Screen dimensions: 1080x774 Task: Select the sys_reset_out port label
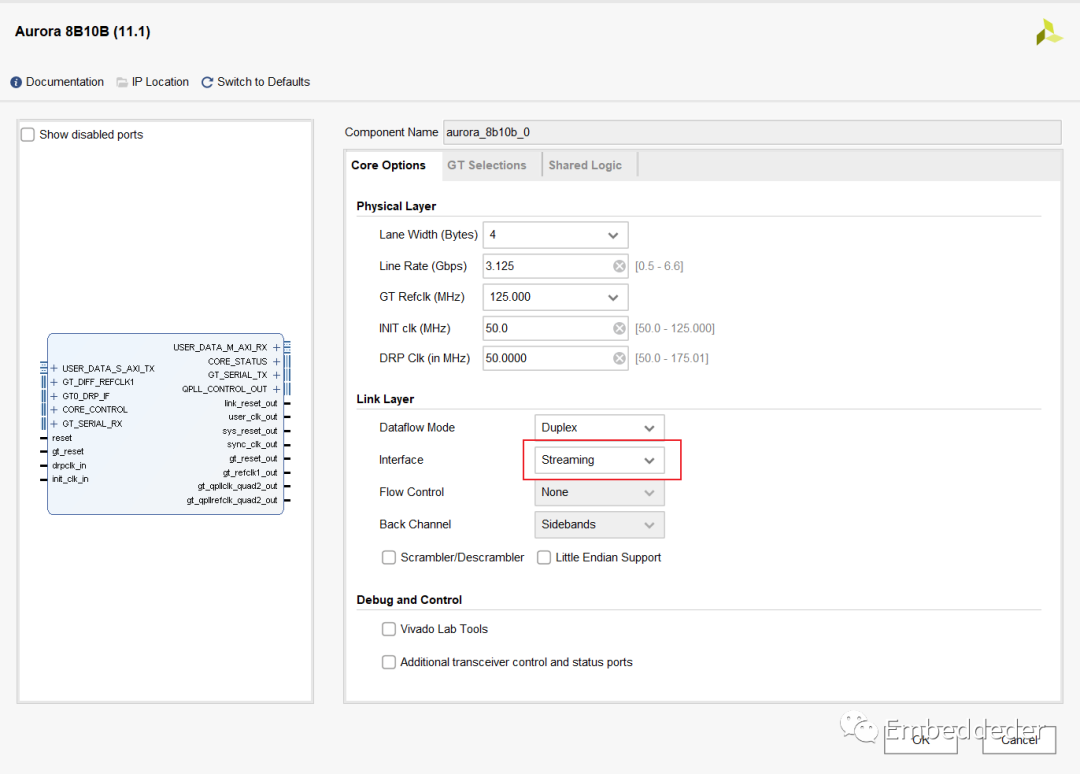click(x=249, y=431)
